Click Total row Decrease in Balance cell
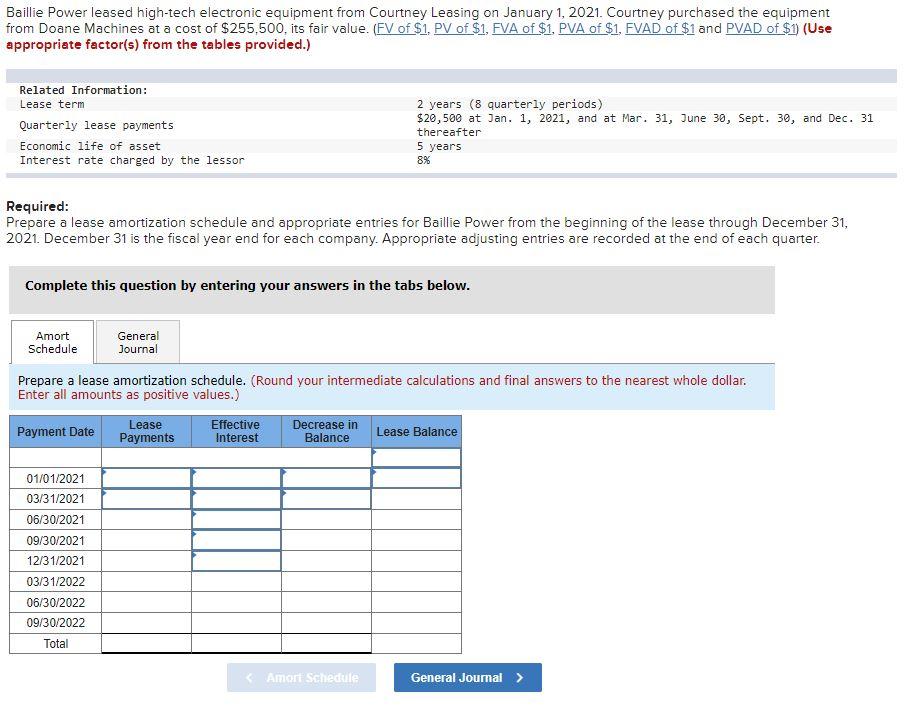Image resolution: width=913 pixels, height=714 pixels. coord(327,644)
